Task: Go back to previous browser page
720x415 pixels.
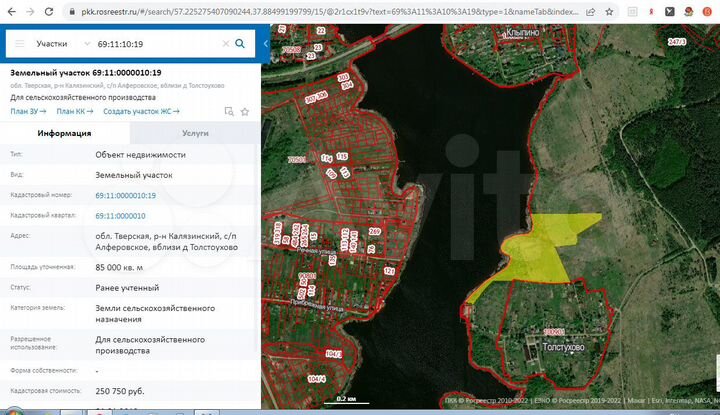Action: (x=10, y=11)
